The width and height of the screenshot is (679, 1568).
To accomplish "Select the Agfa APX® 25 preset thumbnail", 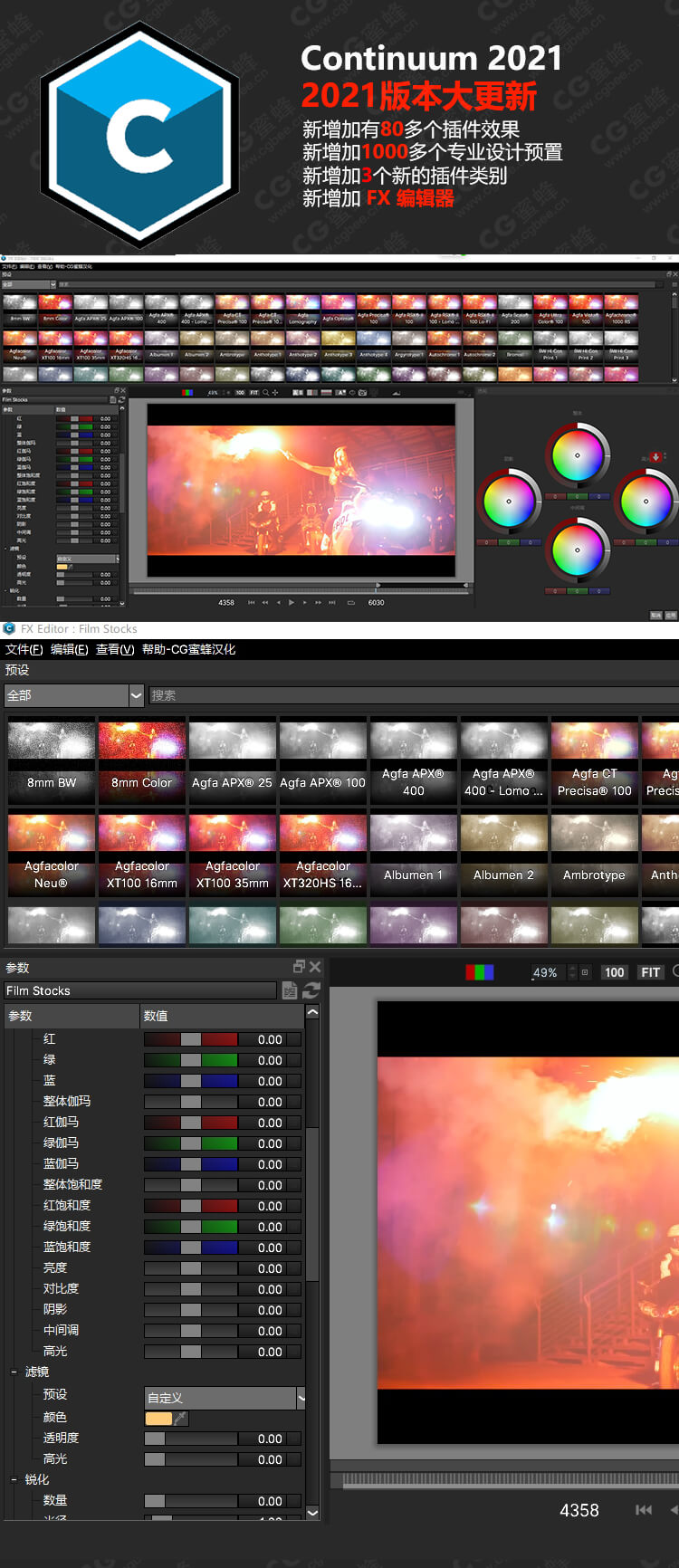I will point(233,760).
